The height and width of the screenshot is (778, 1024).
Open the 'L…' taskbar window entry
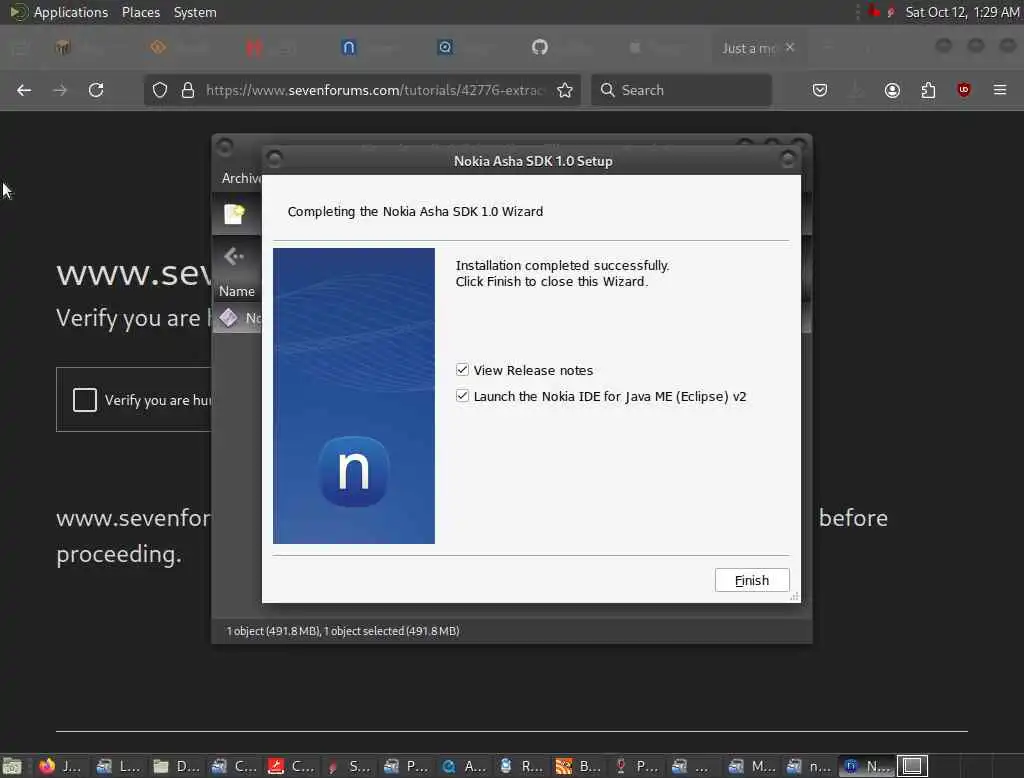(118, 766)
